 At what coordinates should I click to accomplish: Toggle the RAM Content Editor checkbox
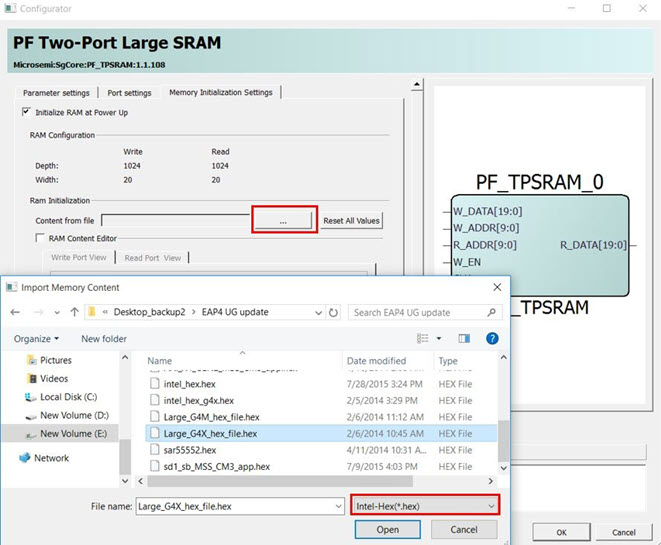39,238
